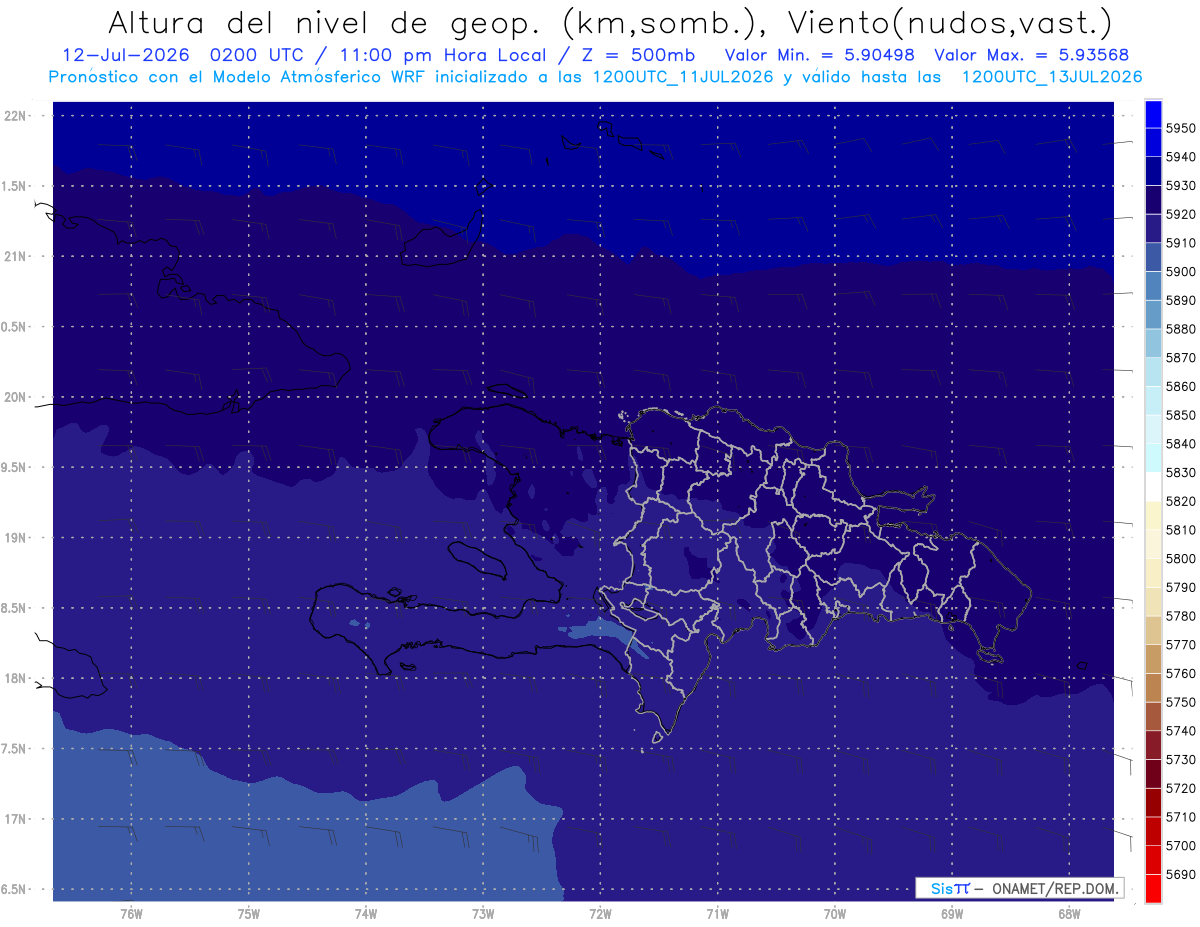The height and width of the screenshot is (927, 1200).
Task: Click the 73W longitude axis label
Action: pos(483,914)
